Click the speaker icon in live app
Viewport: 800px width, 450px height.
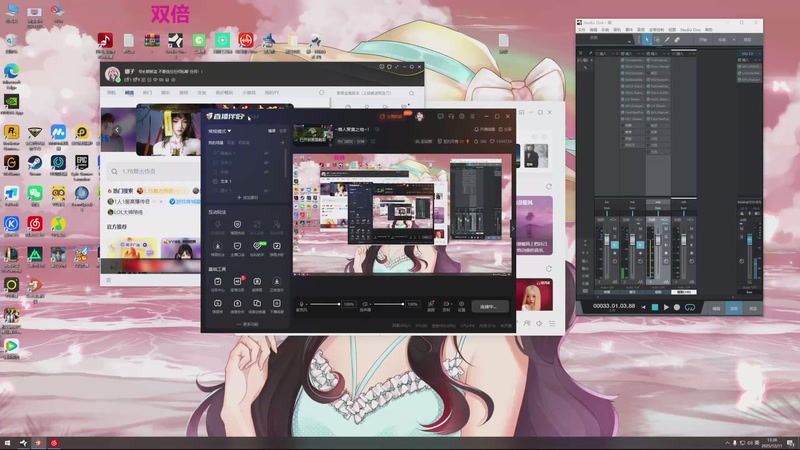pos(365,304)
